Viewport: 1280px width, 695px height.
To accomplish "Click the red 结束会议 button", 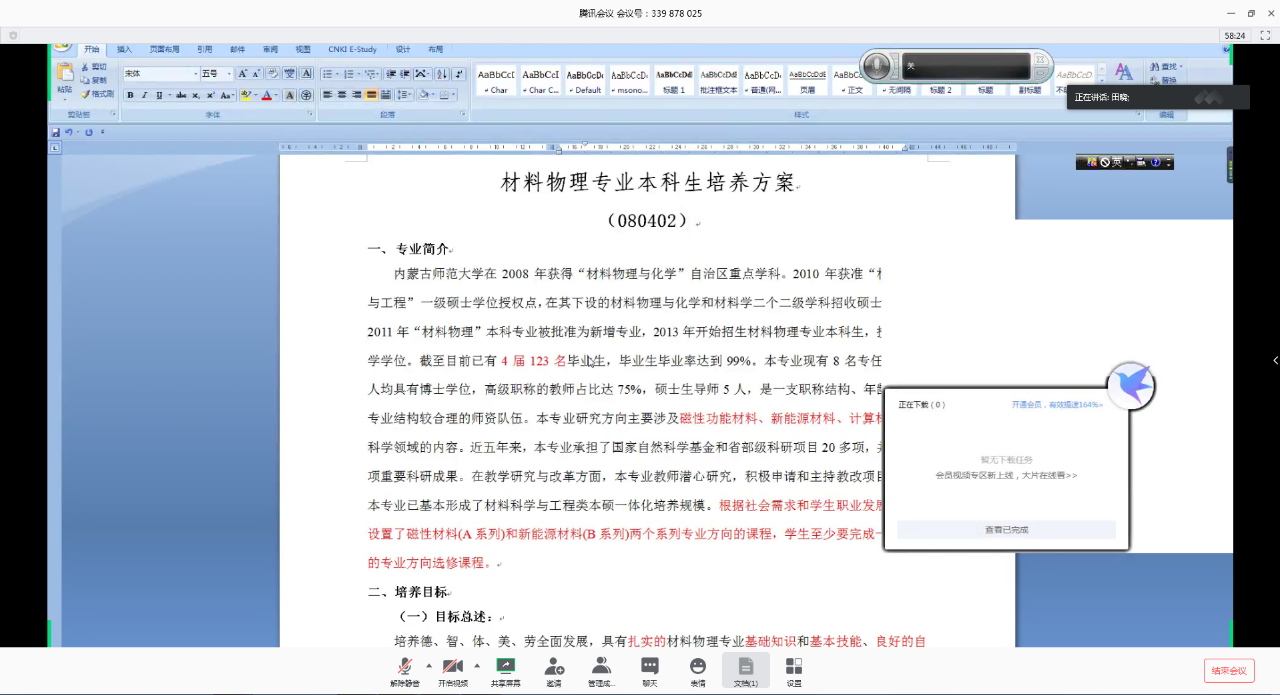I will [x=1229, y=671].
